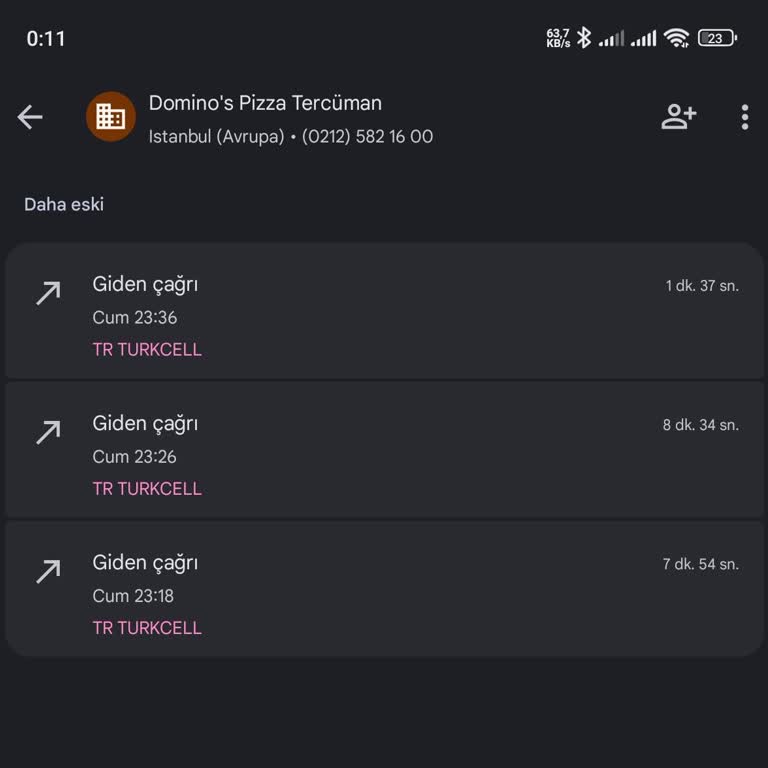Tap the phone number (0212) 582 16 00
The width and height of the screenshot is (768, 768).
[x=367, y=136]
